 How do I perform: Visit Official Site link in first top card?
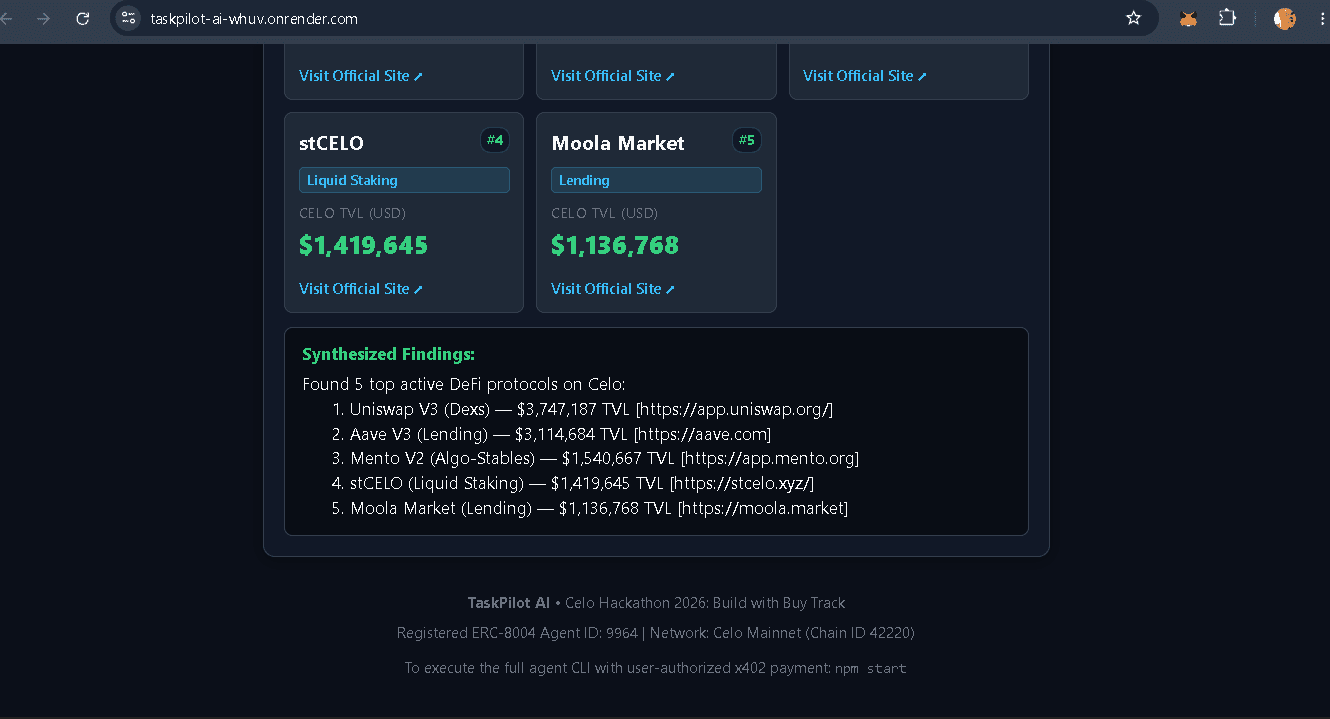[361, 75]
